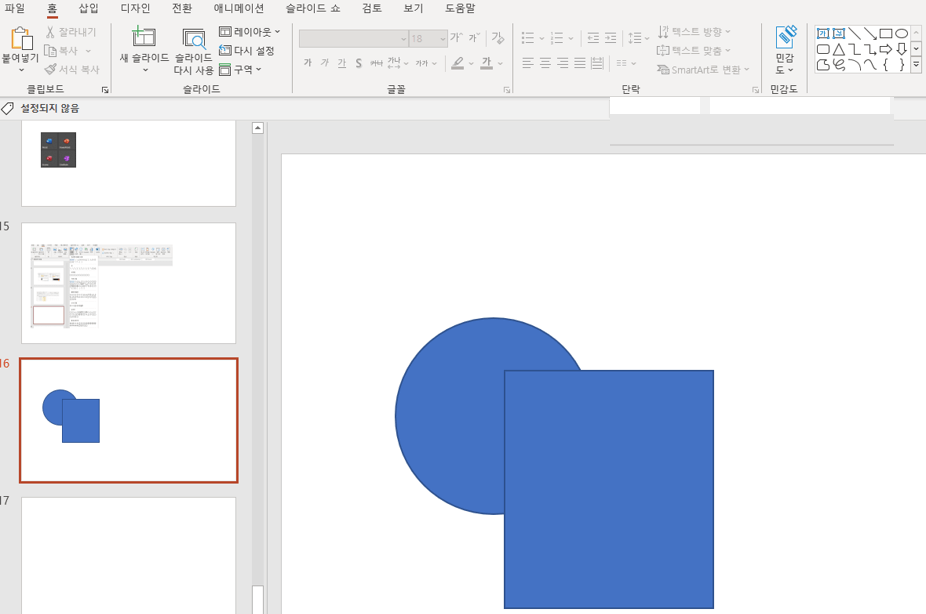Switch to 애니메이션 animations tab

click(x=239, y=8)
